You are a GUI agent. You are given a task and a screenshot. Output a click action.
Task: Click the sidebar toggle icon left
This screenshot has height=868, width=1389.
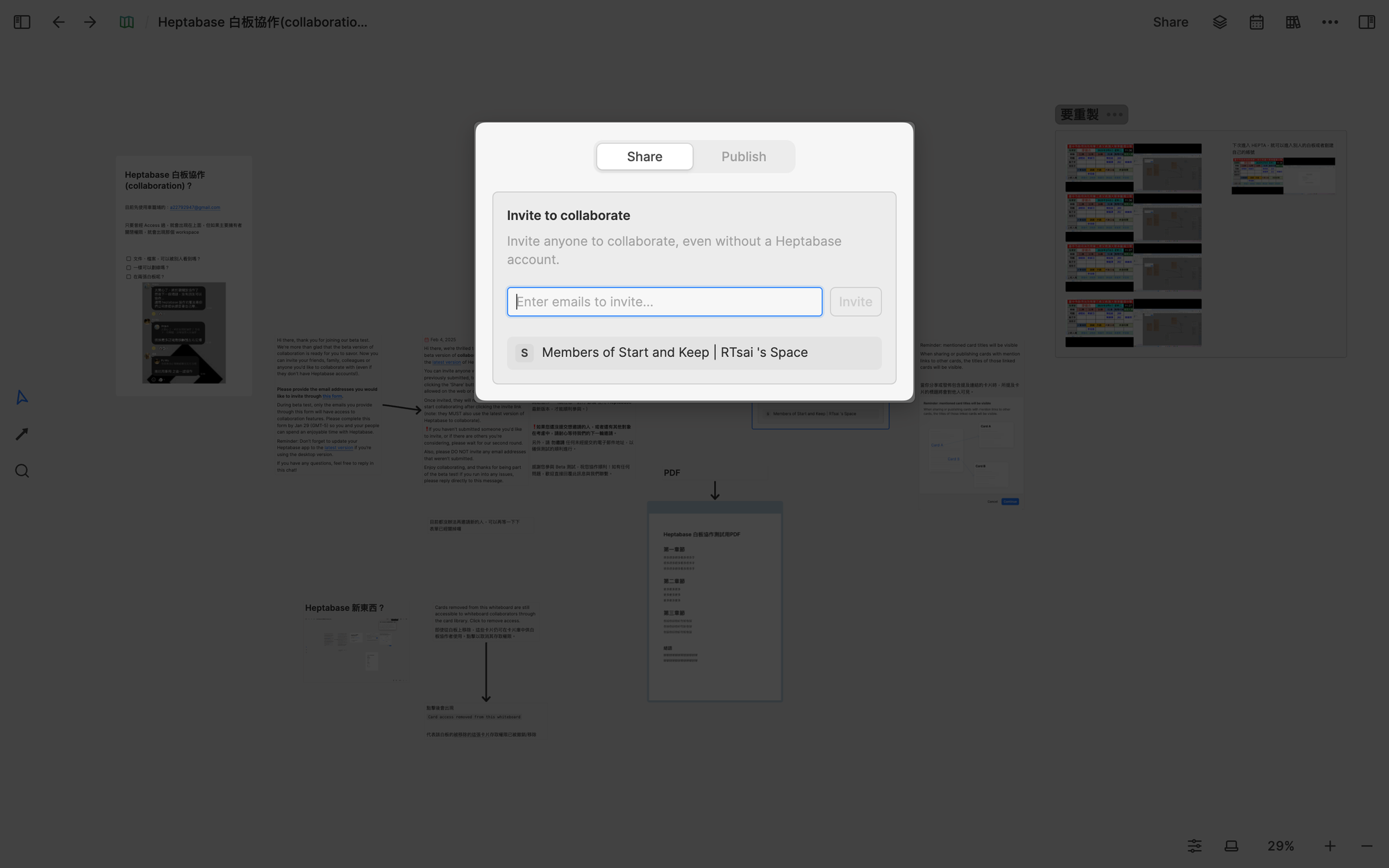pos(22,22)
